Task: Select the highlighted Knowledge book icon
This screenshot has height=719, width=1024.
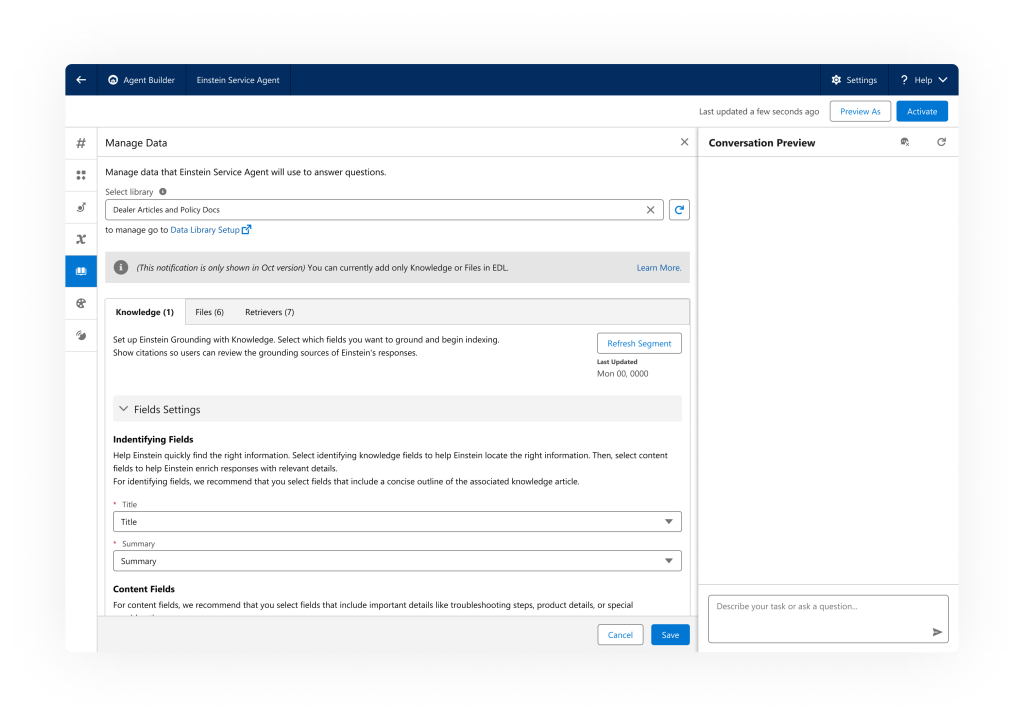Action: (80, 271)
